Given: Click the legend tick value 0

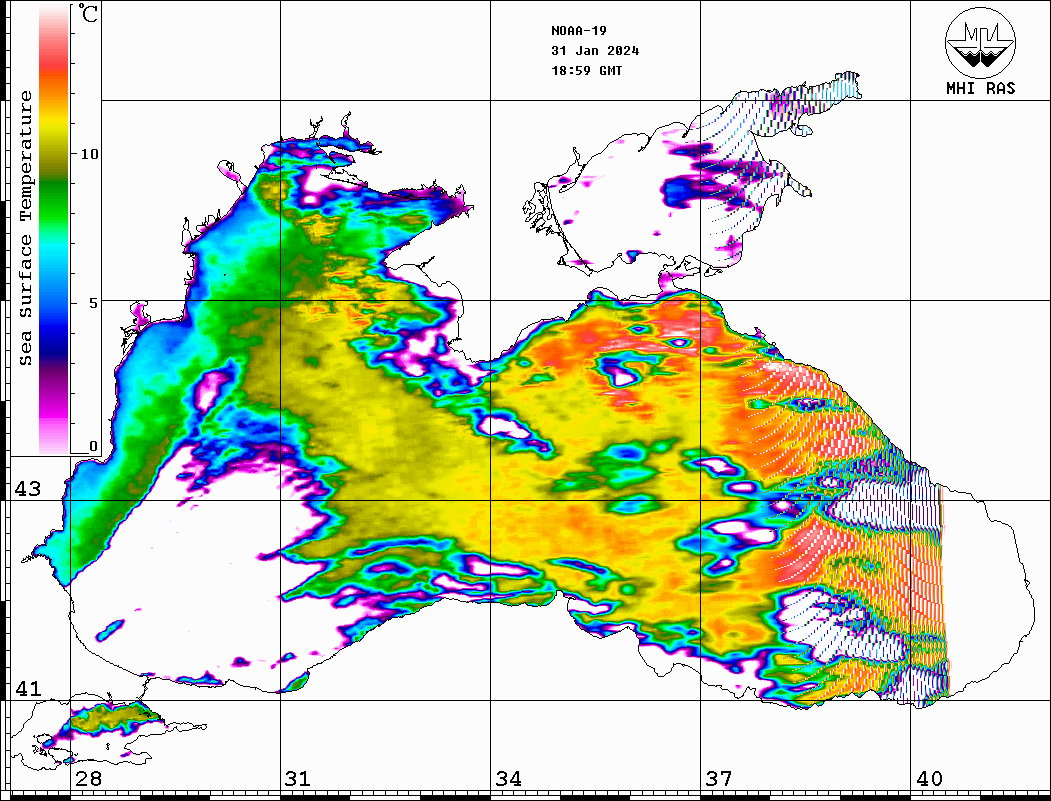Looking at the screenshot, I should click(x=93, y=446).
